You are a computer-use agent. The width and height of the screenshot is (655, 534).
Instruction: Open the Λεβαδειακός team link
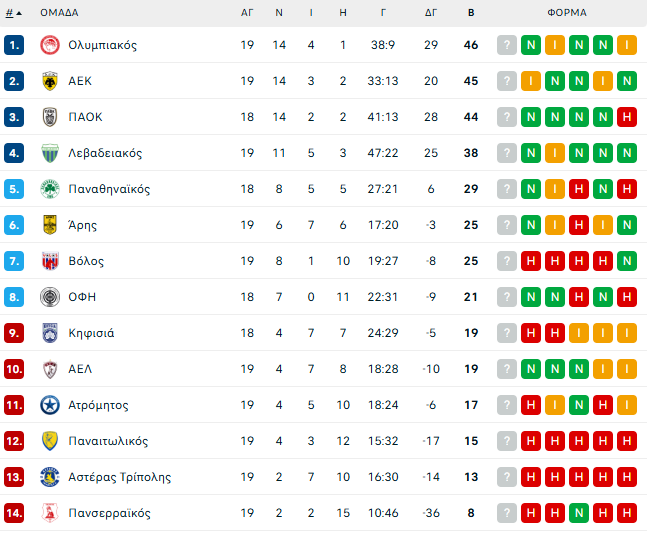tap(105, 153)
